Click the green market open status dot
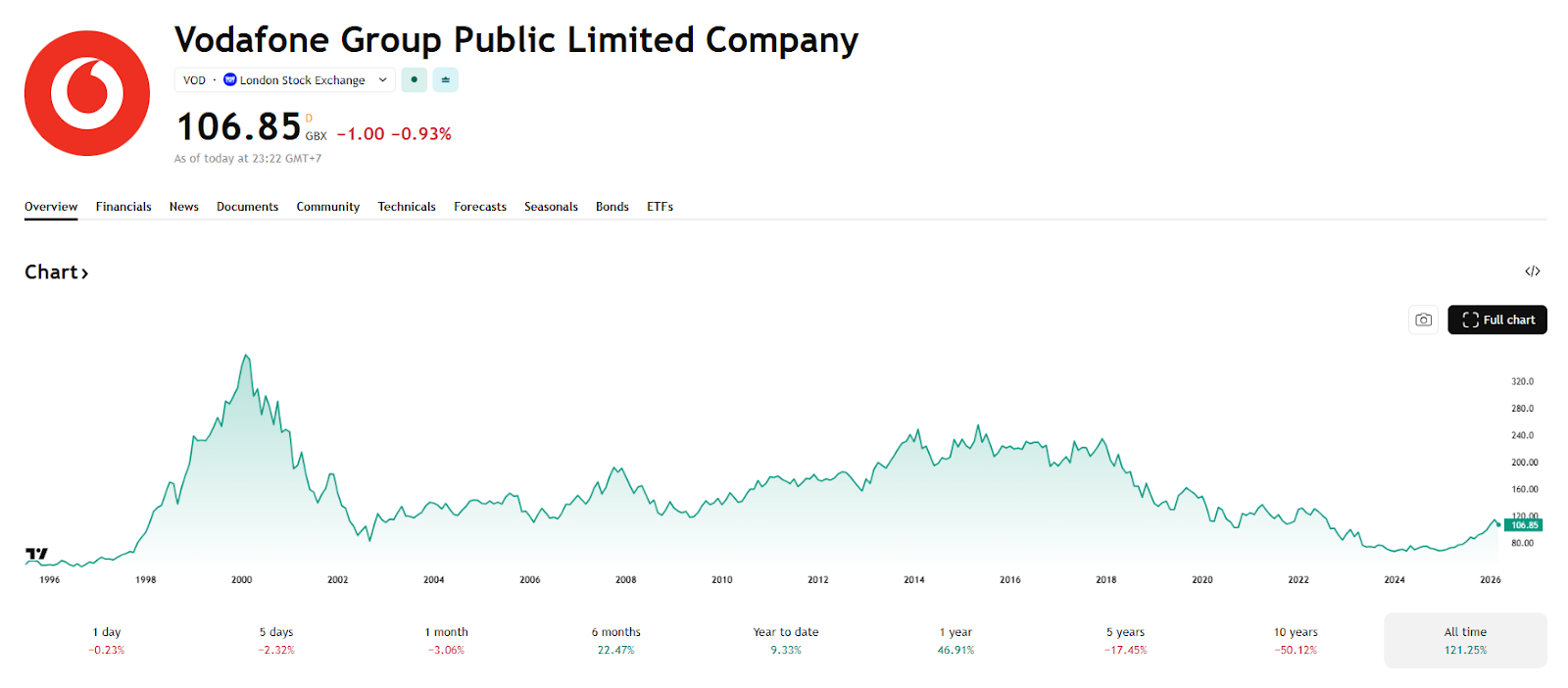This screenshot has height=688, width=1568. tap(414, 79)
